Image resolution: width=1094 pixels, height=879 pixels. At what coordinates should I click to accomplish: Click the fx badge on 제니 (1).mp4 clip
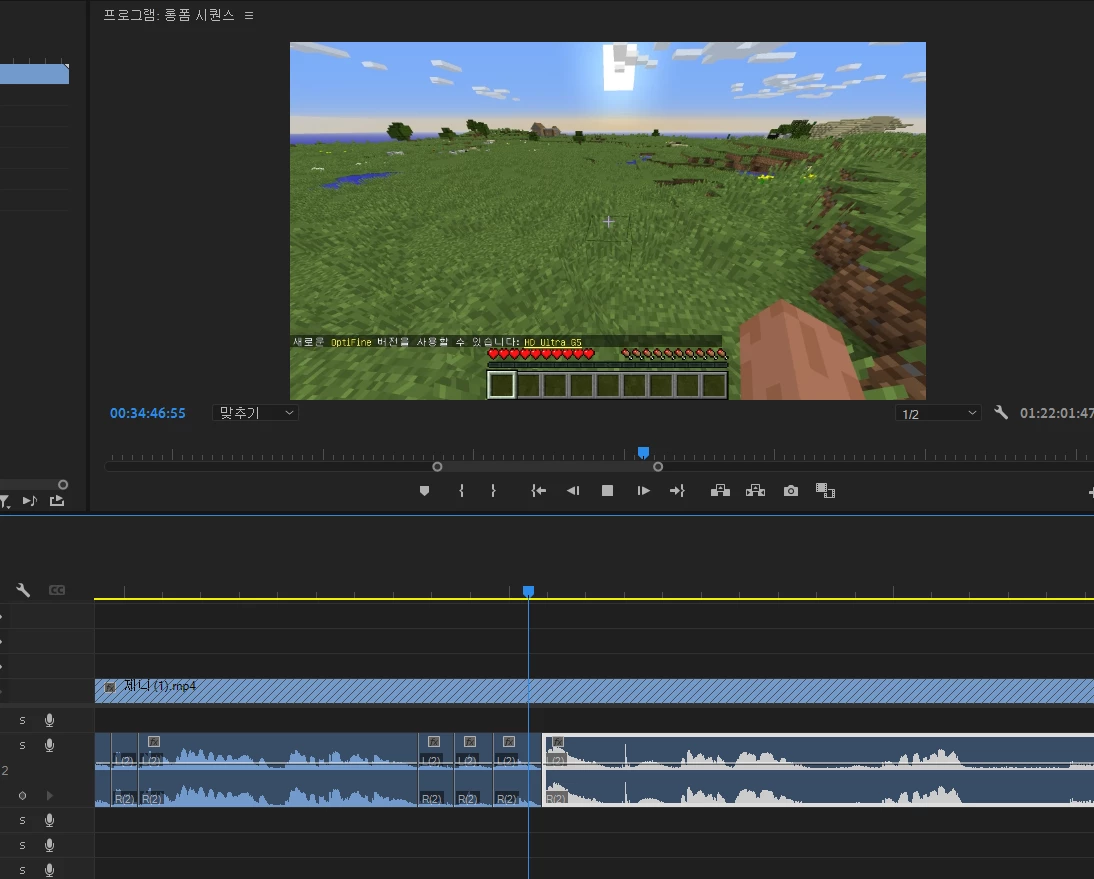click(110, 687)
